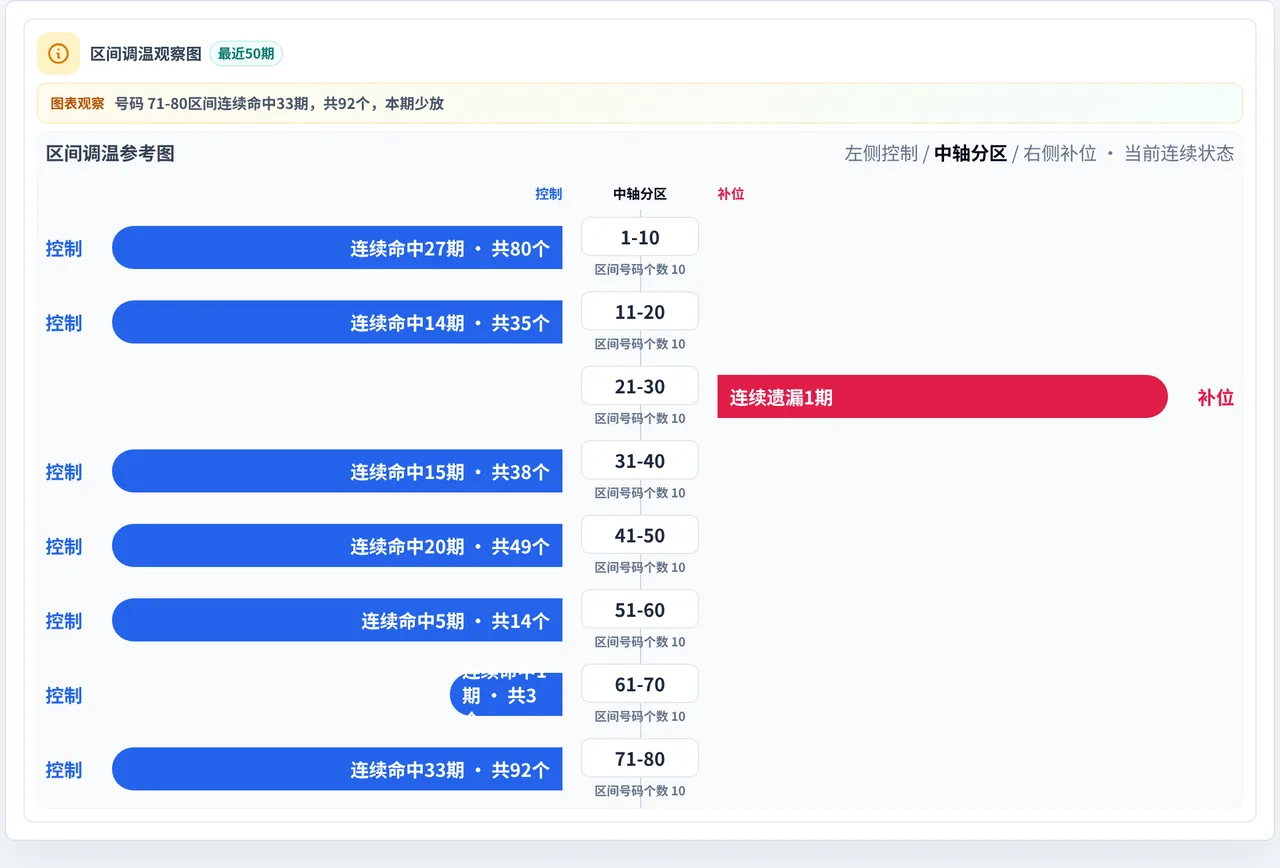Viewport: 1280px width, 868px height.
Task: Click the short blue bar in the 61-70 row
Action: tap(506, 695)
